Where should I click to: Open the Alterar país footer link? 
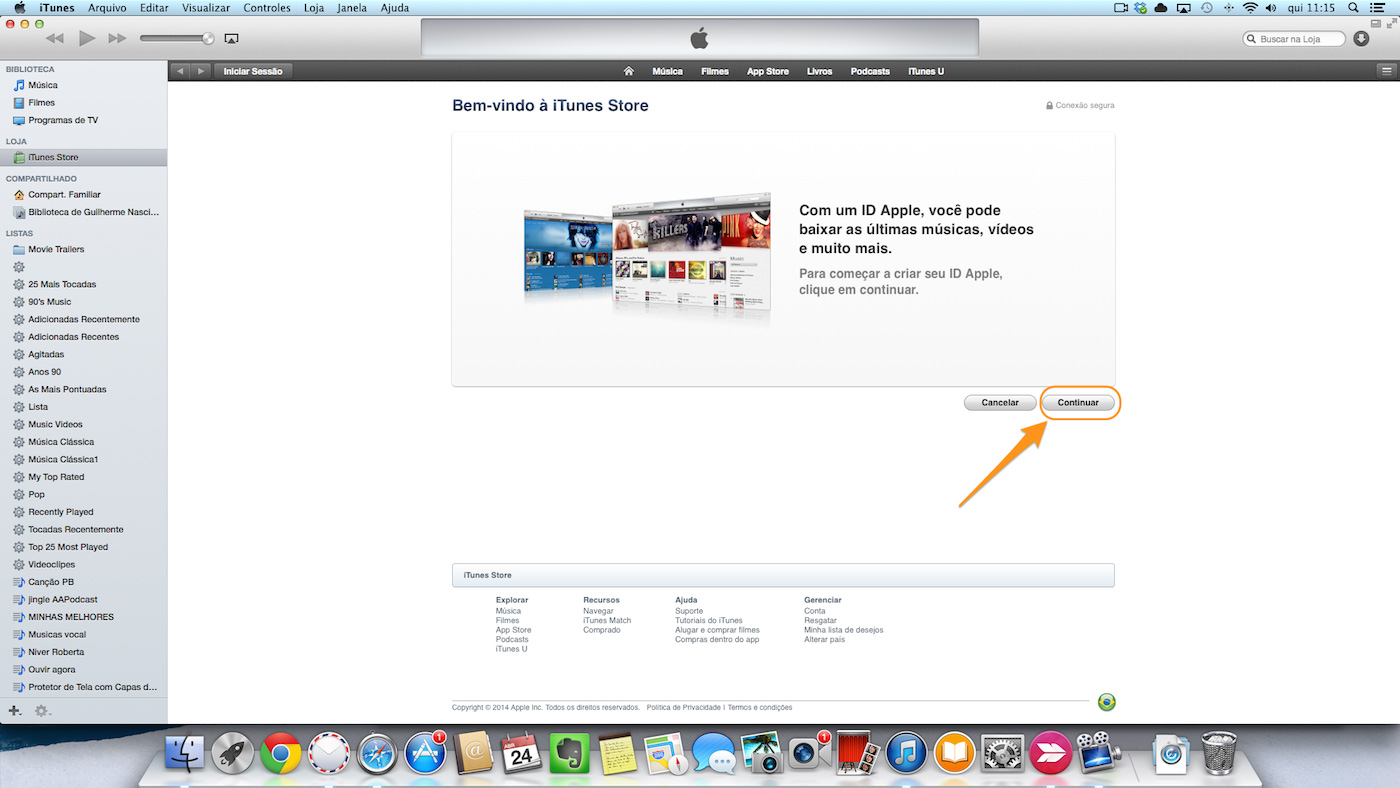[824, 639]
